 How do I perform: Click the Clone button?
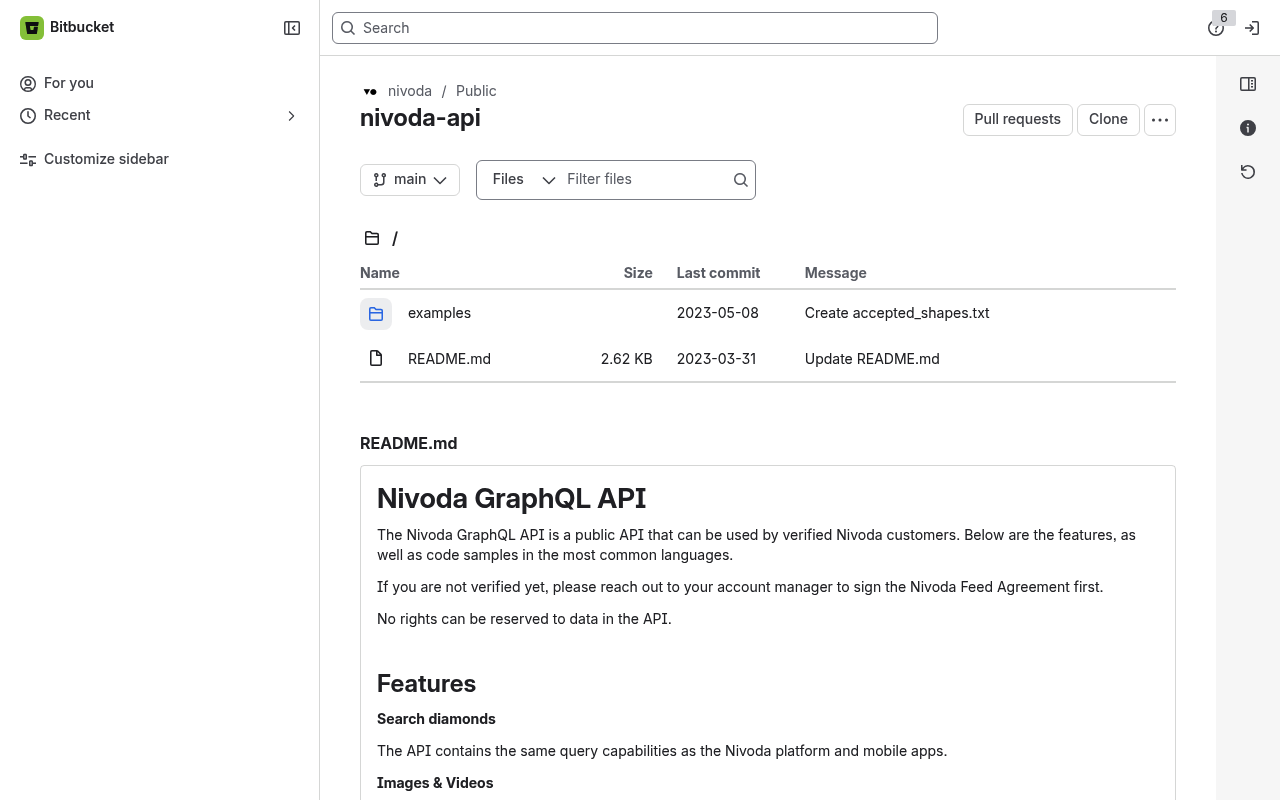click(x=1108, y=120)
